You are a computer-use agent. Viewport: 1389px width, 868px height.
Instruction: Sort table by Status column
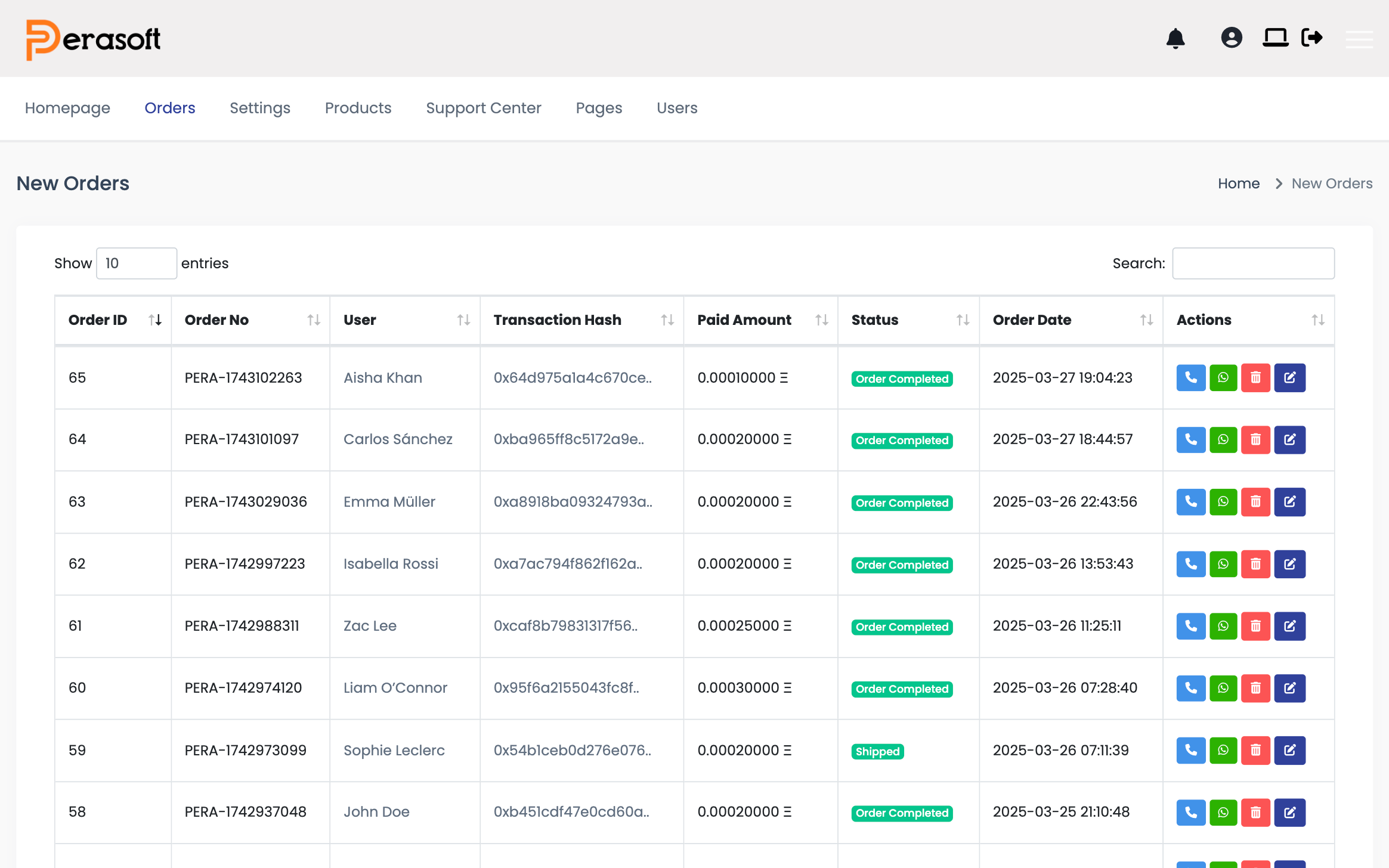(x=908, y=320)
